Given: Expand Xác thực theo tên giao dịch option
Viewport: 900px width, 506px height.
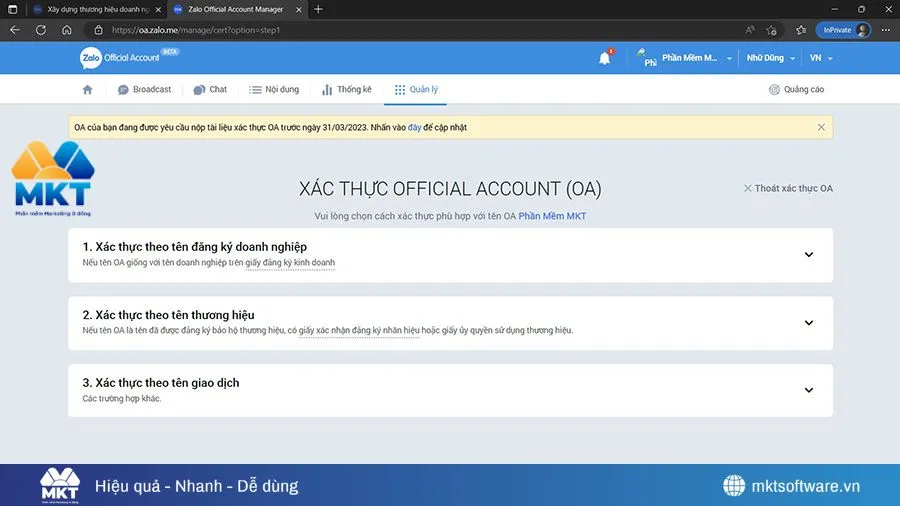Looking at the screenshot, I should [809, 390].
